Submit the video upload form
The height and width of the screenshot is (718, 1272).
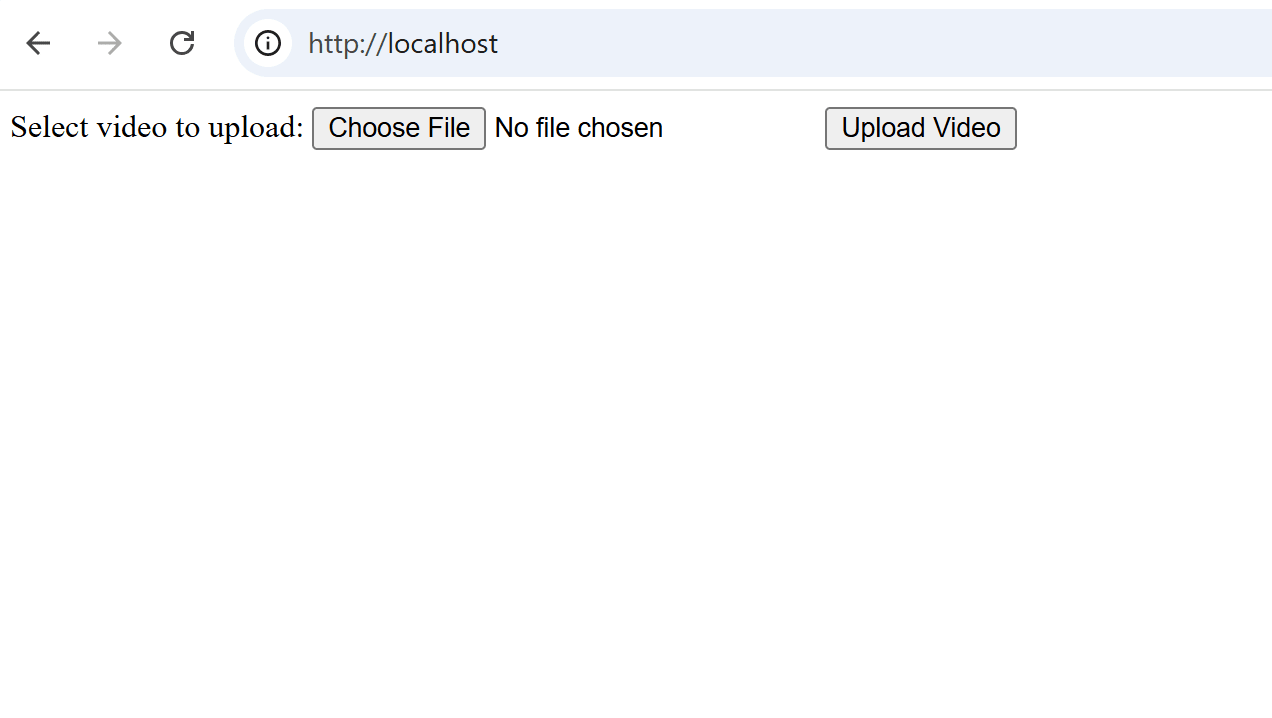click(920, 128)
